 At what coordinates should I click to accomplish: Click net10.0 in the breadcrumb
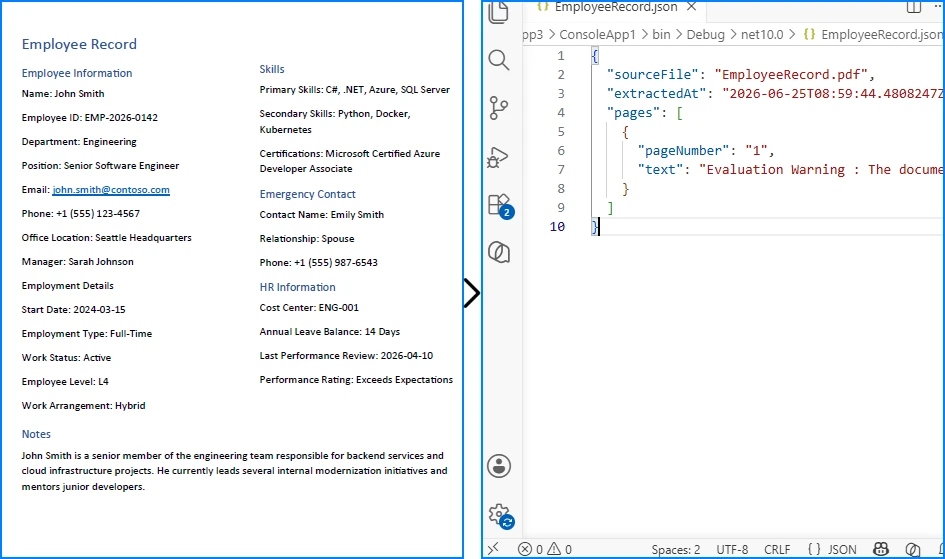pos(762,34)
